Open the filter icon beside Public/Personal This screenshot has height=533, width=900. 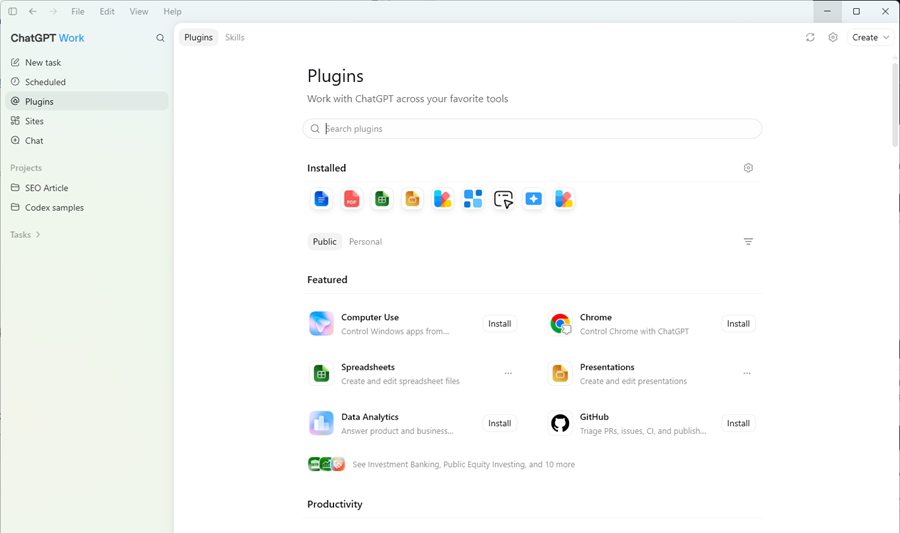[748, 242]
